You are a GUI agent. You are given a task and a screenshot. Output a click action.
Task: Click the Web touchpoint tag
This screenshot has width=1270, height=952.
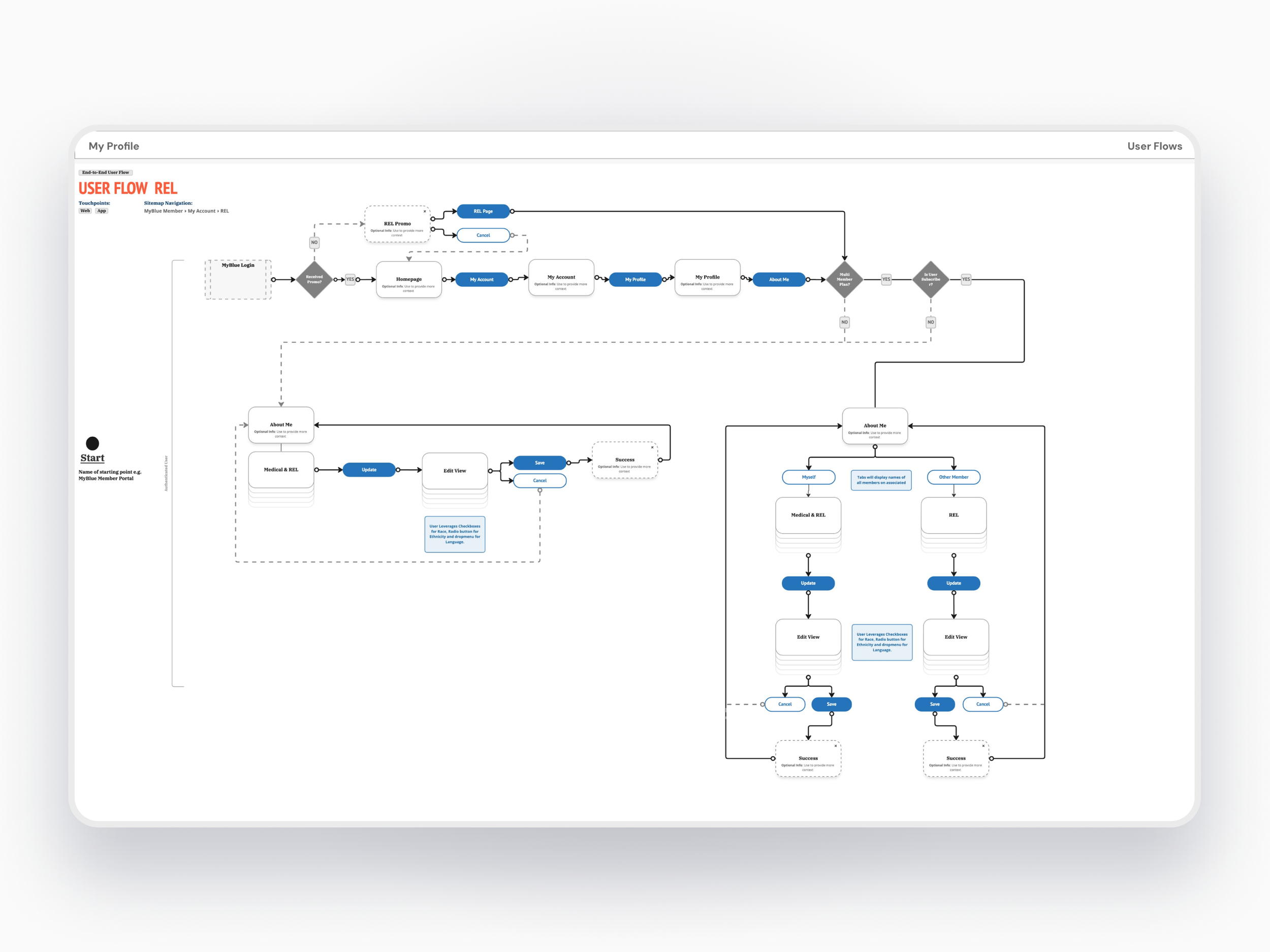(85, 211)
